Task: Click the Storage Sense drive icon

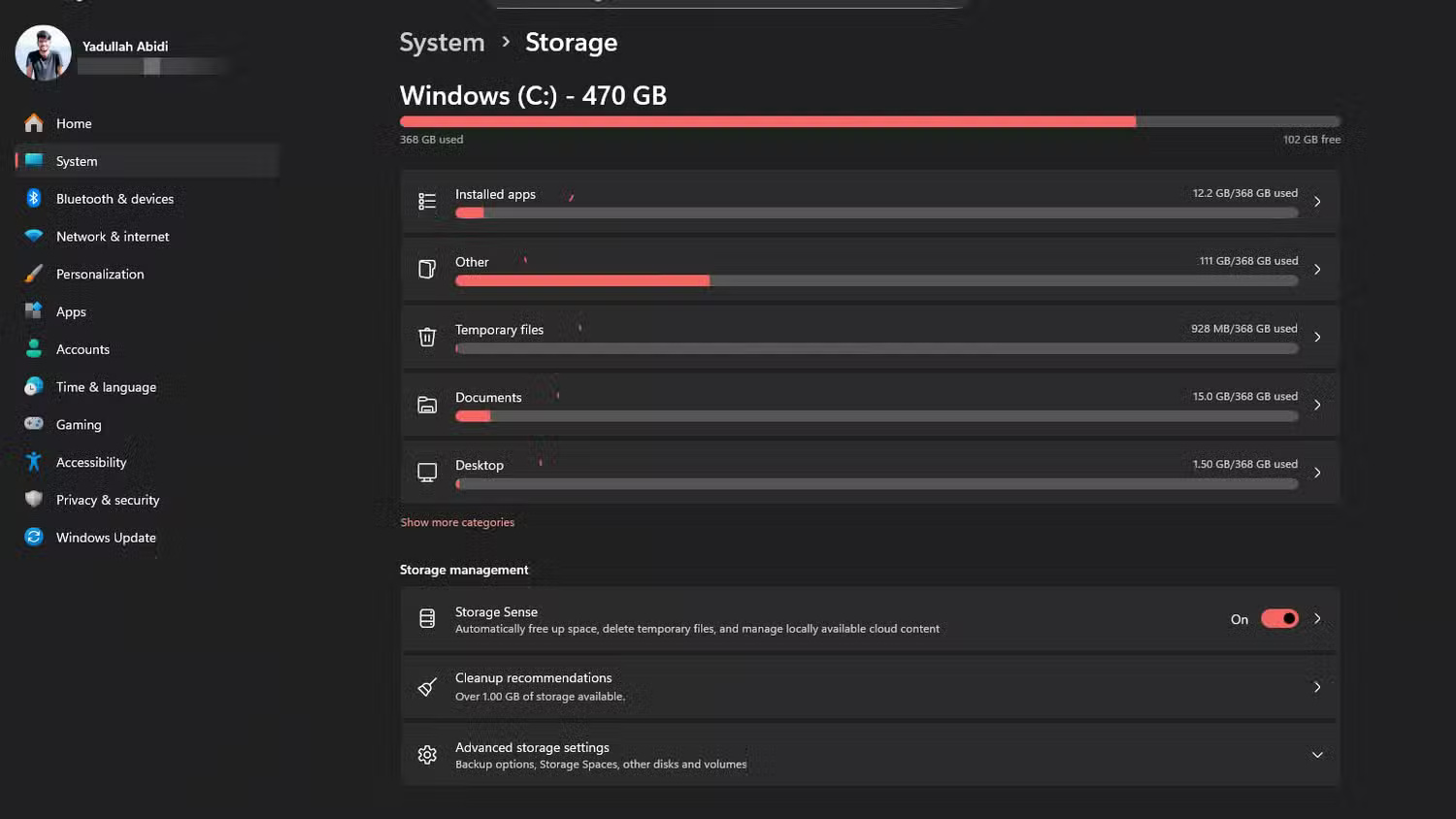Action: pyautogui.click(x=427, y=618)
